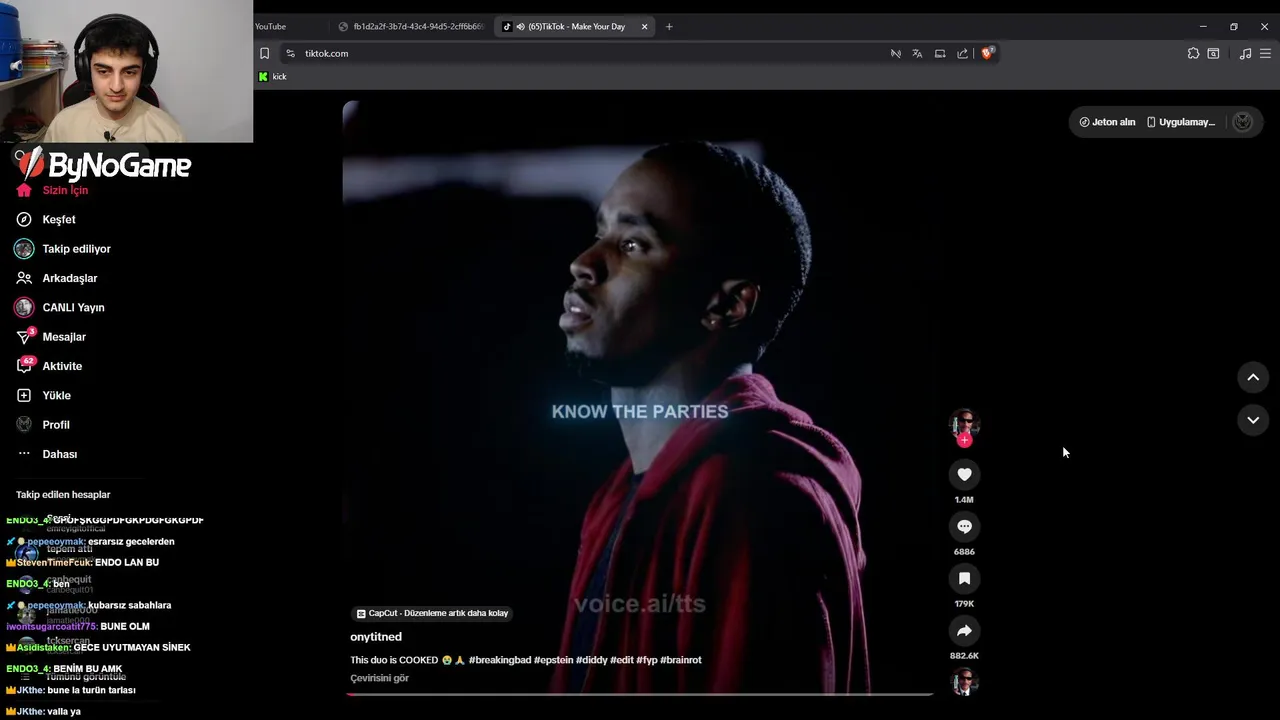Open the onytitned creator profile
The height and width of the screenshot is (720, 1280).
point(376,637)
